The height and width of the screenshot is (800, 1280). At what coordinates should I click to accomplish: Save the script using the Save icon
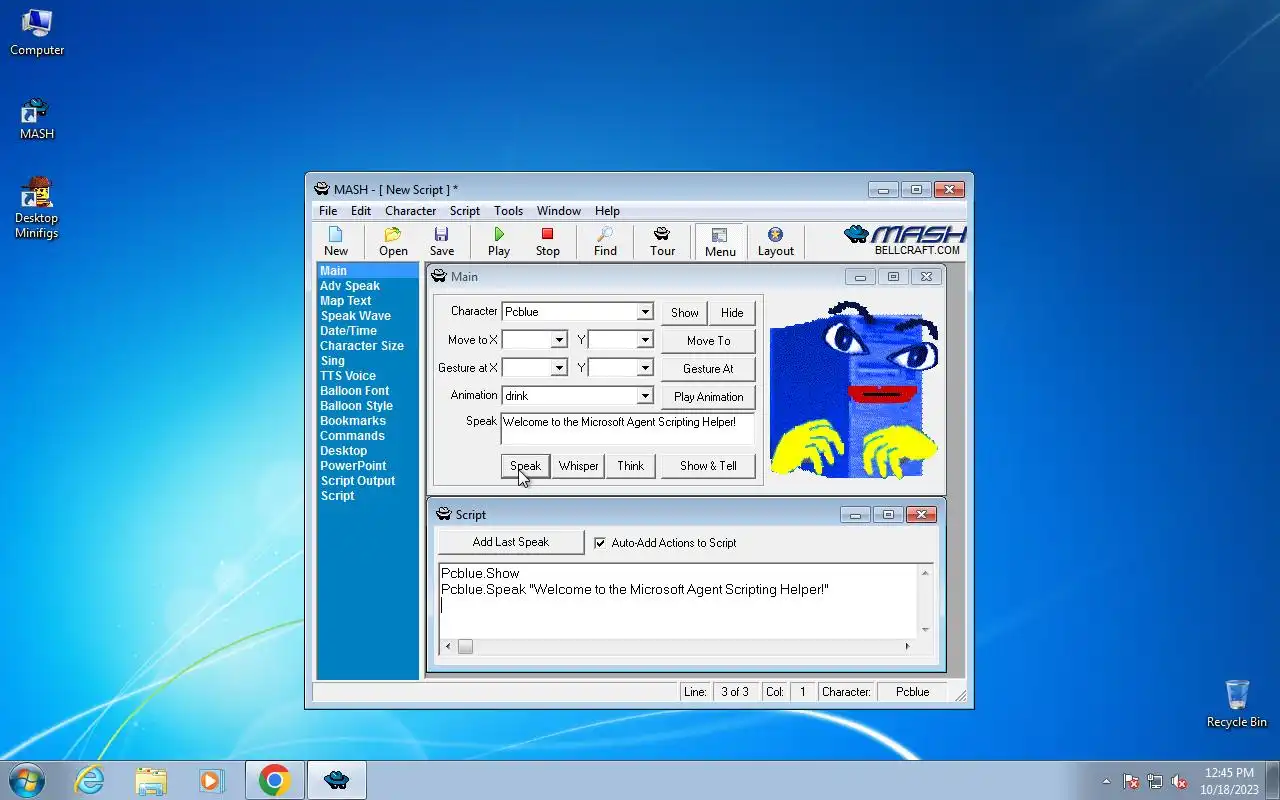click(x=442, y=241)
